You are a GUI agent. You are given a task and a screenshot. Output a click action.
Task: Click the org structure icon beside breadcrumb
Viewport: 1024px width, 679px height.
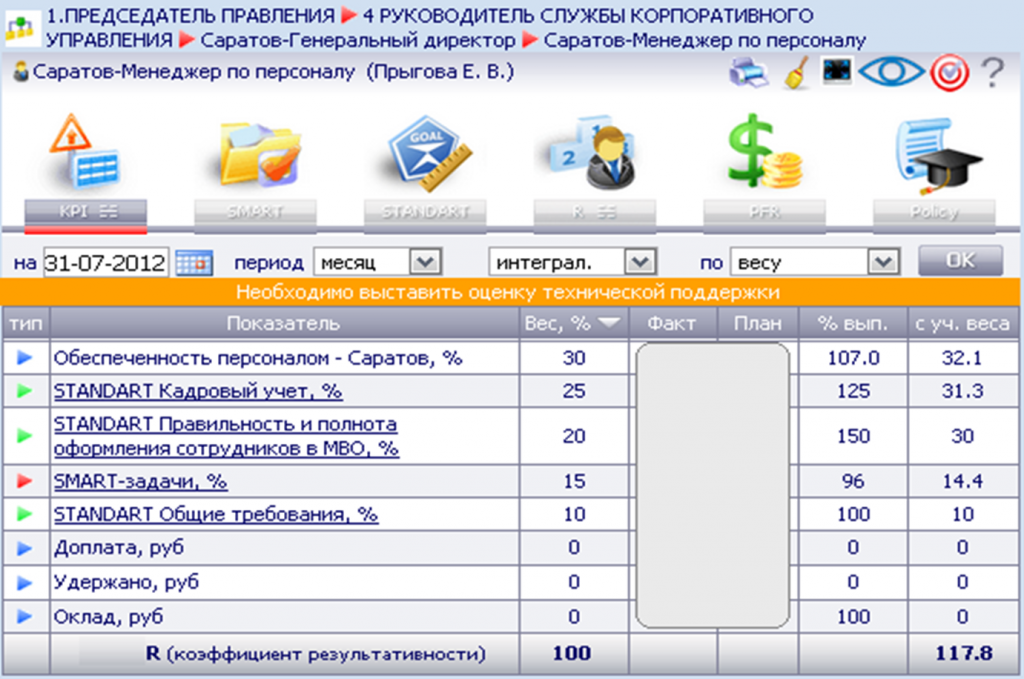(22, 28)
